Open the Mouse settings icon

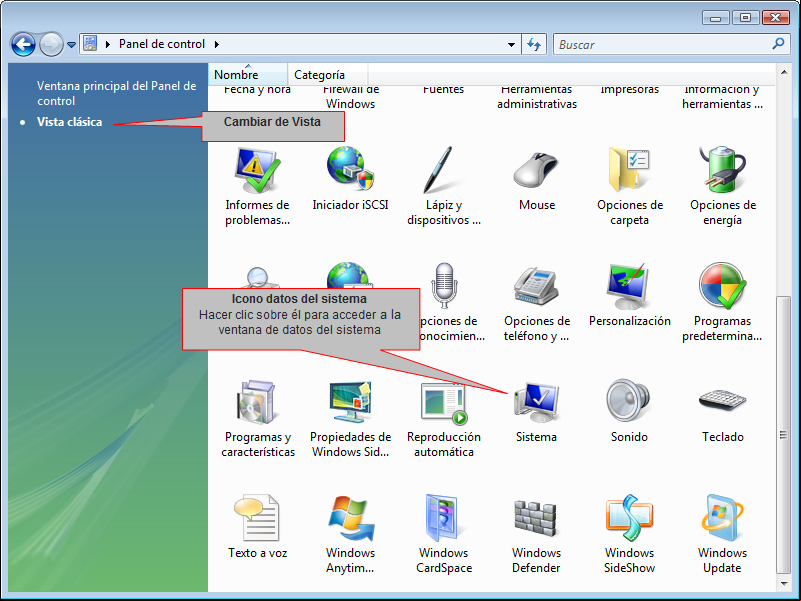pyautogui.click(x=536, y=171)
